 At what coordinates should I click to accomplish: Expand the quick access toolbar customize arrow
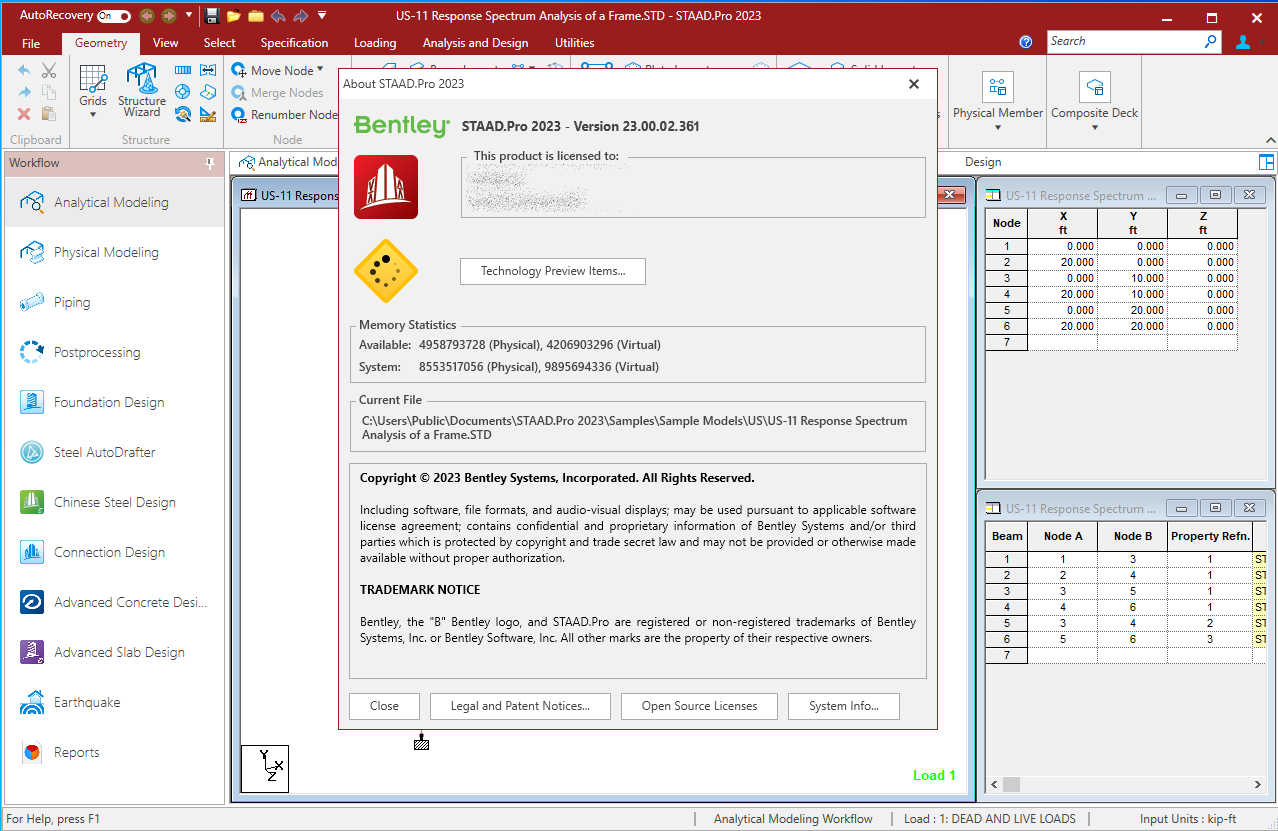(322, 16)
